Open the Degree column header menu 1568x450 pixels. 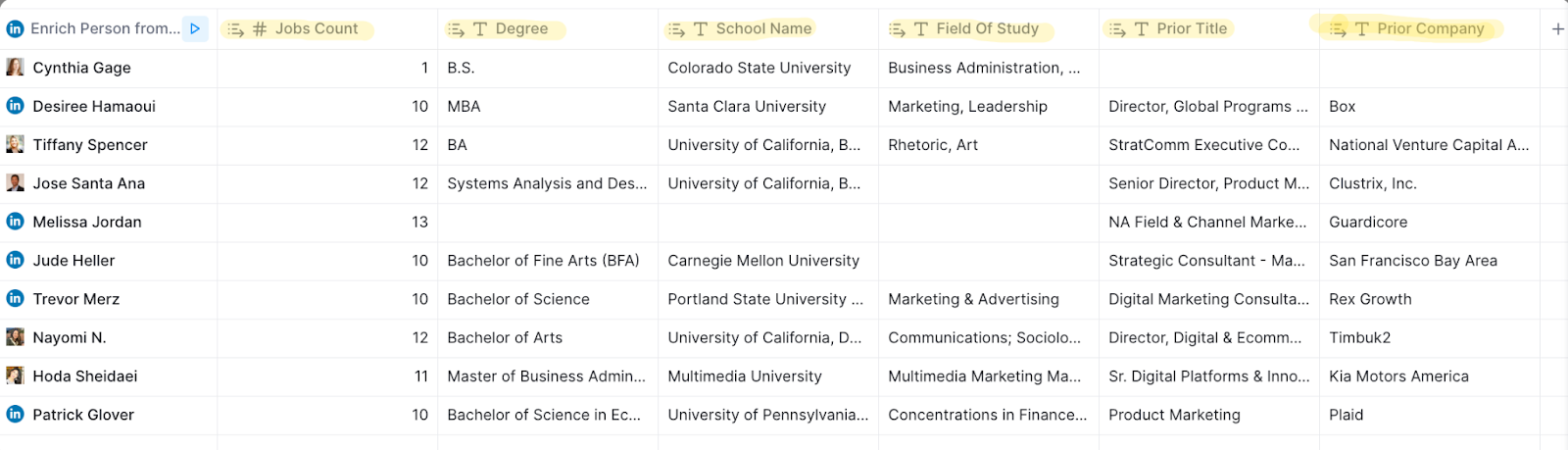click(521, 29)
